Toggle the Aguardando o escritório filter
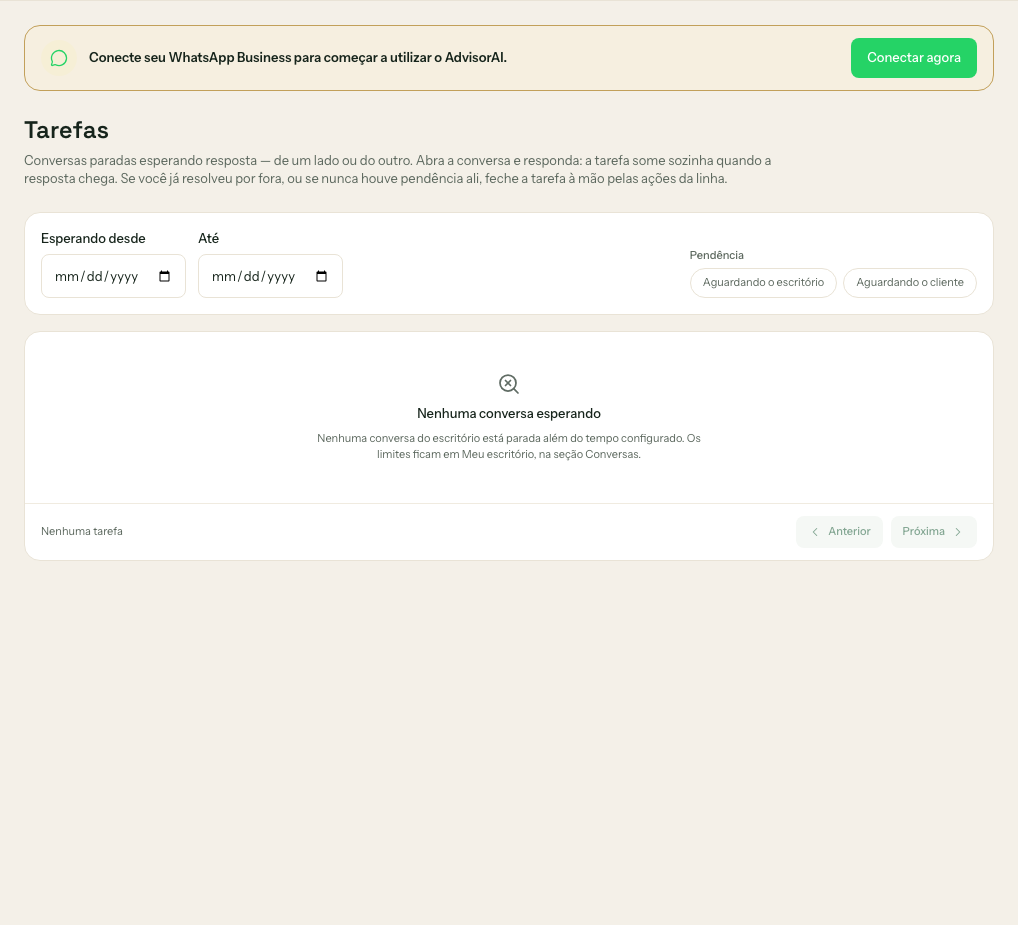Screen dimensions: 1018x925 click(x=764, y=283)
